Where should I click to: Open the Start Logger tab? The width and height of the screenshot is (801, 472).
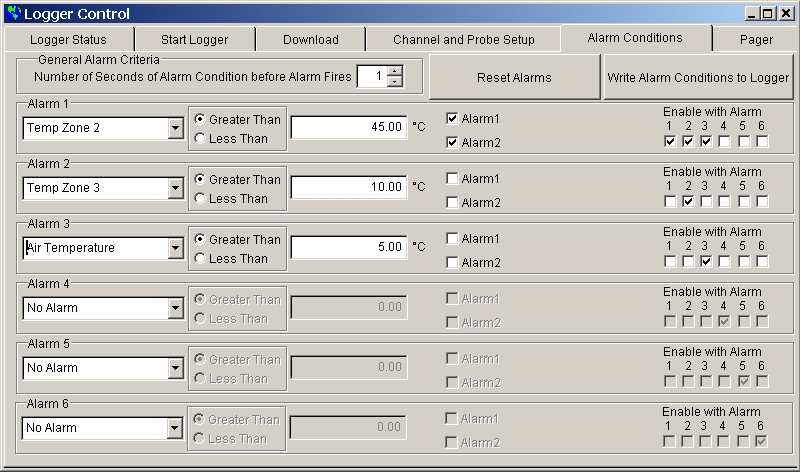click(x=194, y=39)
